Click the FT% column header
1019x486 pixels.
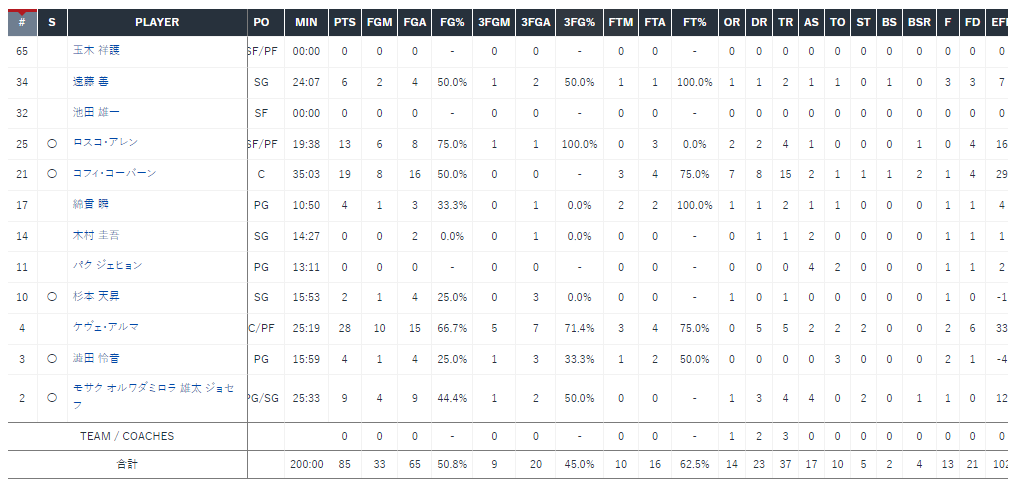(x=695, y=22)
